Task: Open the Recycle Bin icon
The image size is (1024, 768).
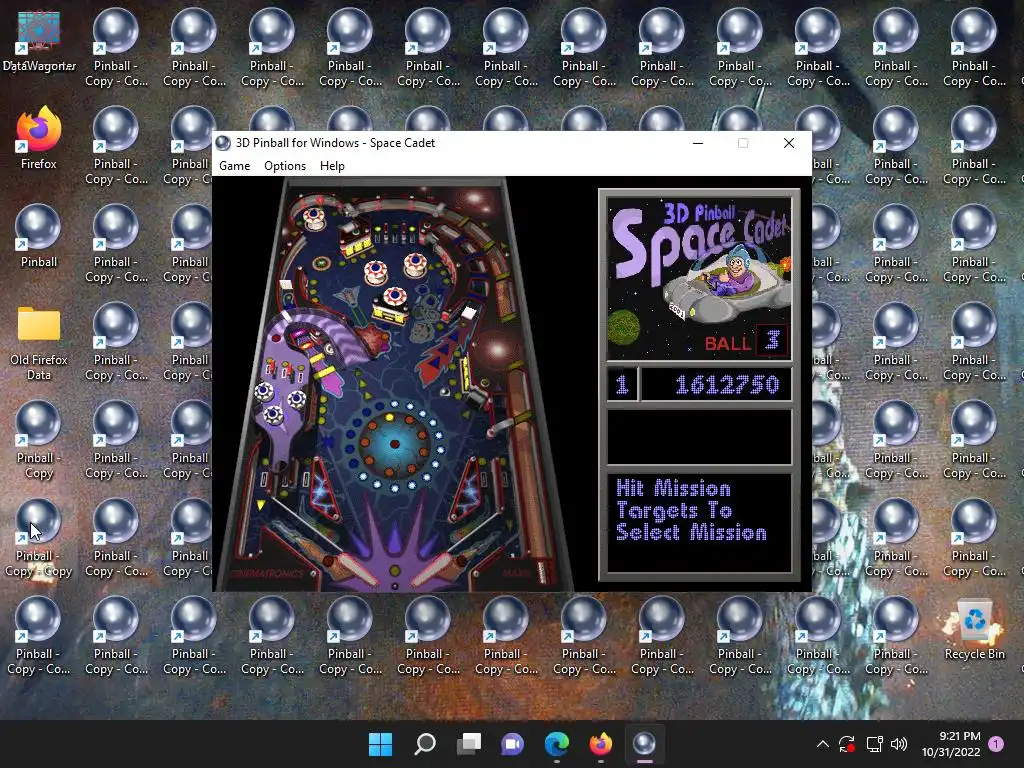Action: click(x=974, y=629)
